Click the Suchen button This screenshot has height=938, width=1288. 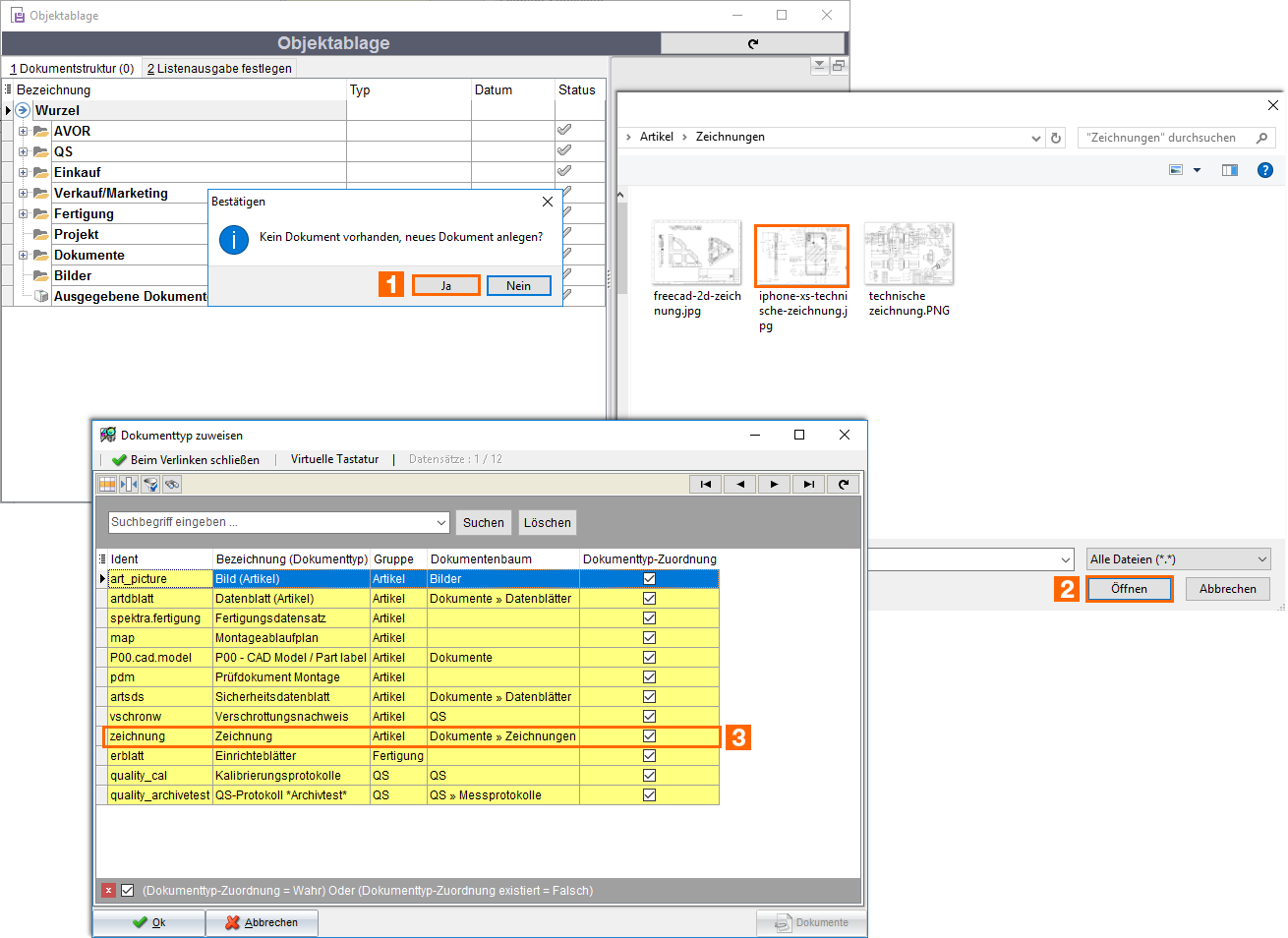tap(483, 522)
